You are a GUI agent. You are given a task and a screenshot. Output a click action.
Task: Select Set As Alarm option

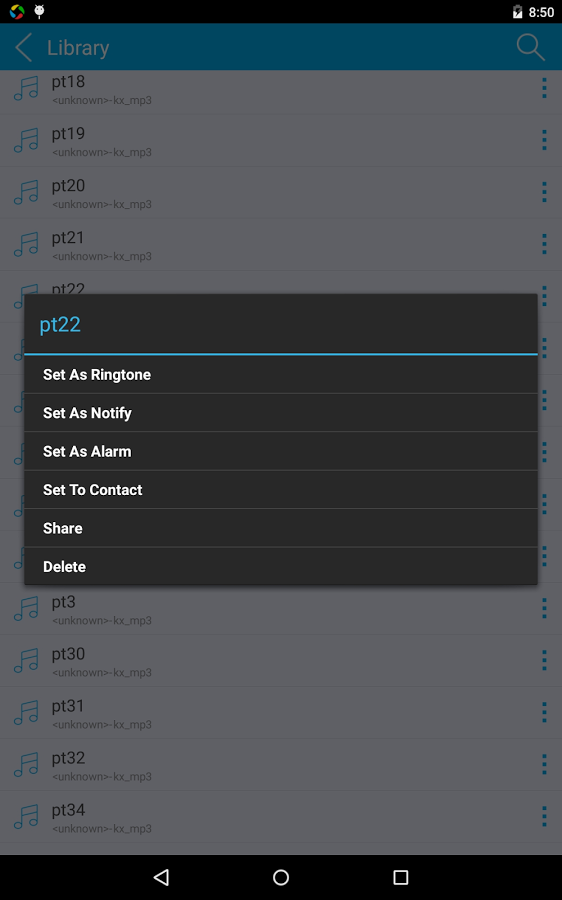pyautogui.click(x=281, y=452)
